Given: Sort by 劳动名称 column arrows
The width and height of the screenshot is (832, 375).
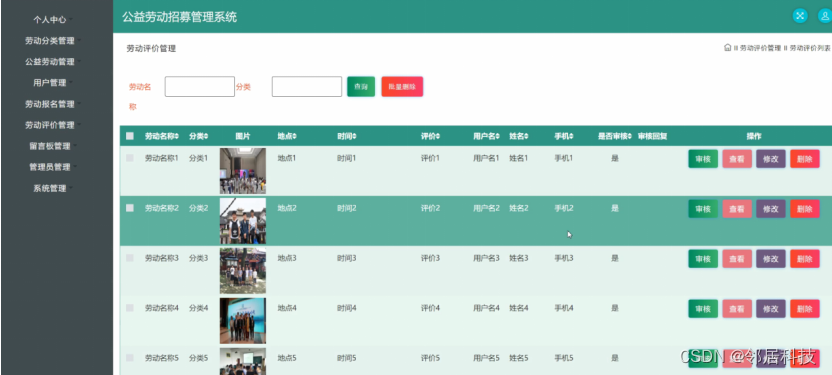Looking at the screenshot, I should pos(177,136).
